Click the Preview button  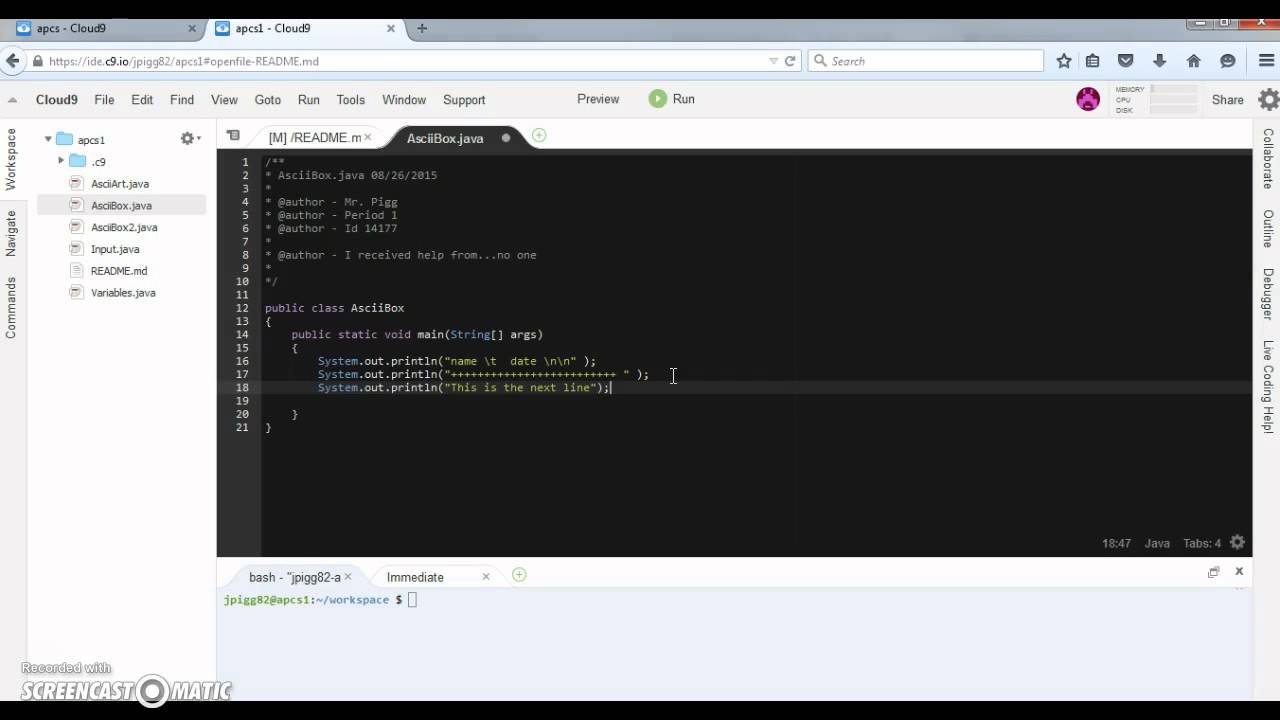(598, 99)
